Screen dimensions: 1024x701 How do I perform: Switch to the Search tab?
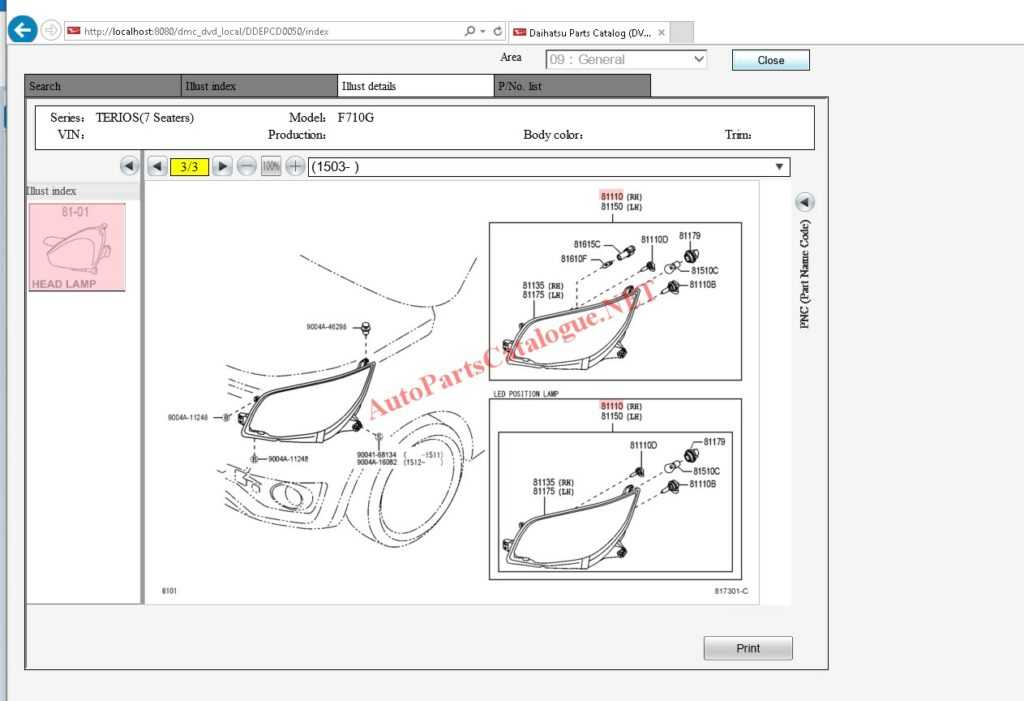[x=102, y=86]
